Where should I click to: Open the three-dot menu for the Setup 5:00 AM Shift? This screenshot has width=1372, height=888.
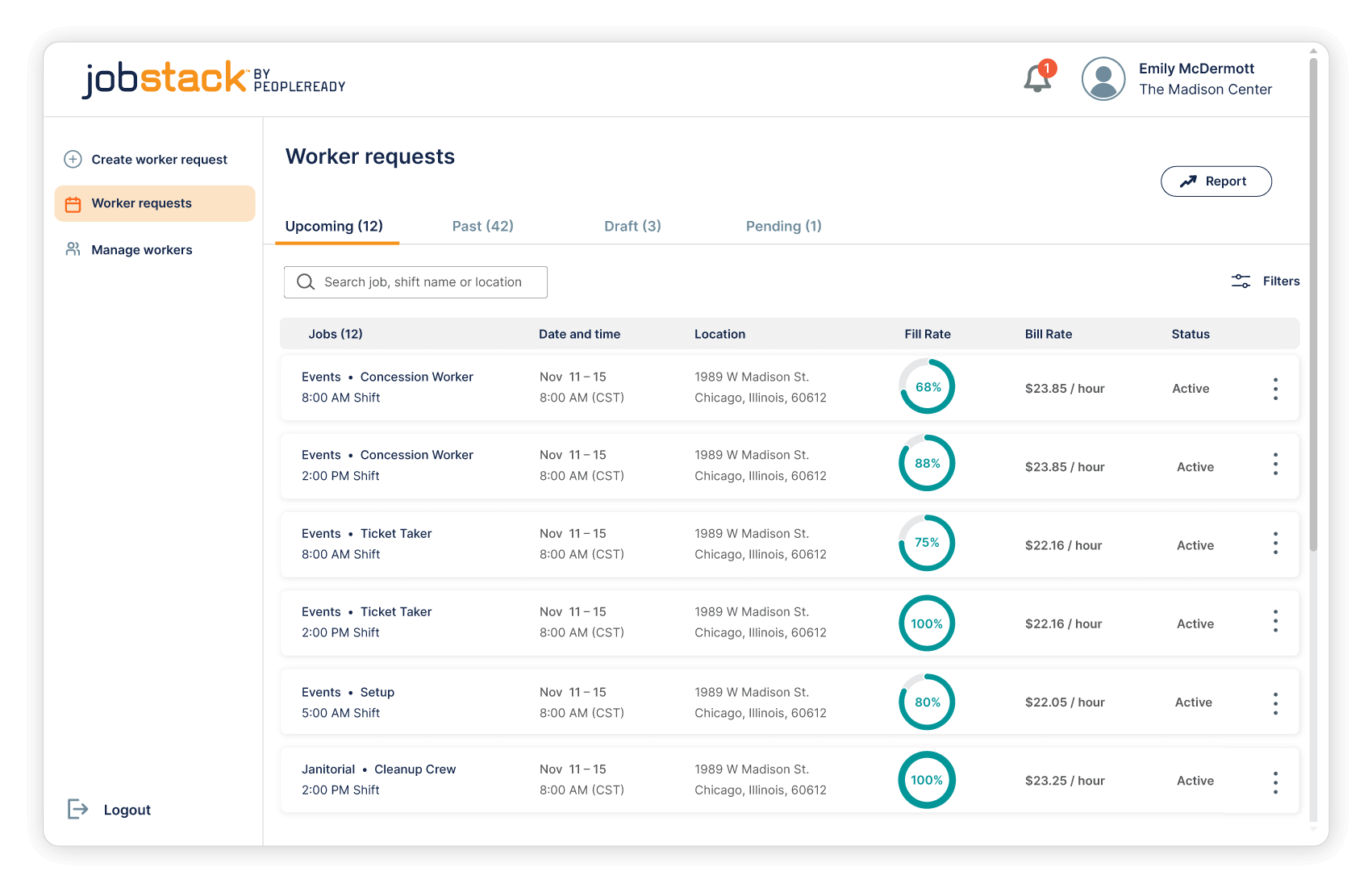(x=1275, y=703)
